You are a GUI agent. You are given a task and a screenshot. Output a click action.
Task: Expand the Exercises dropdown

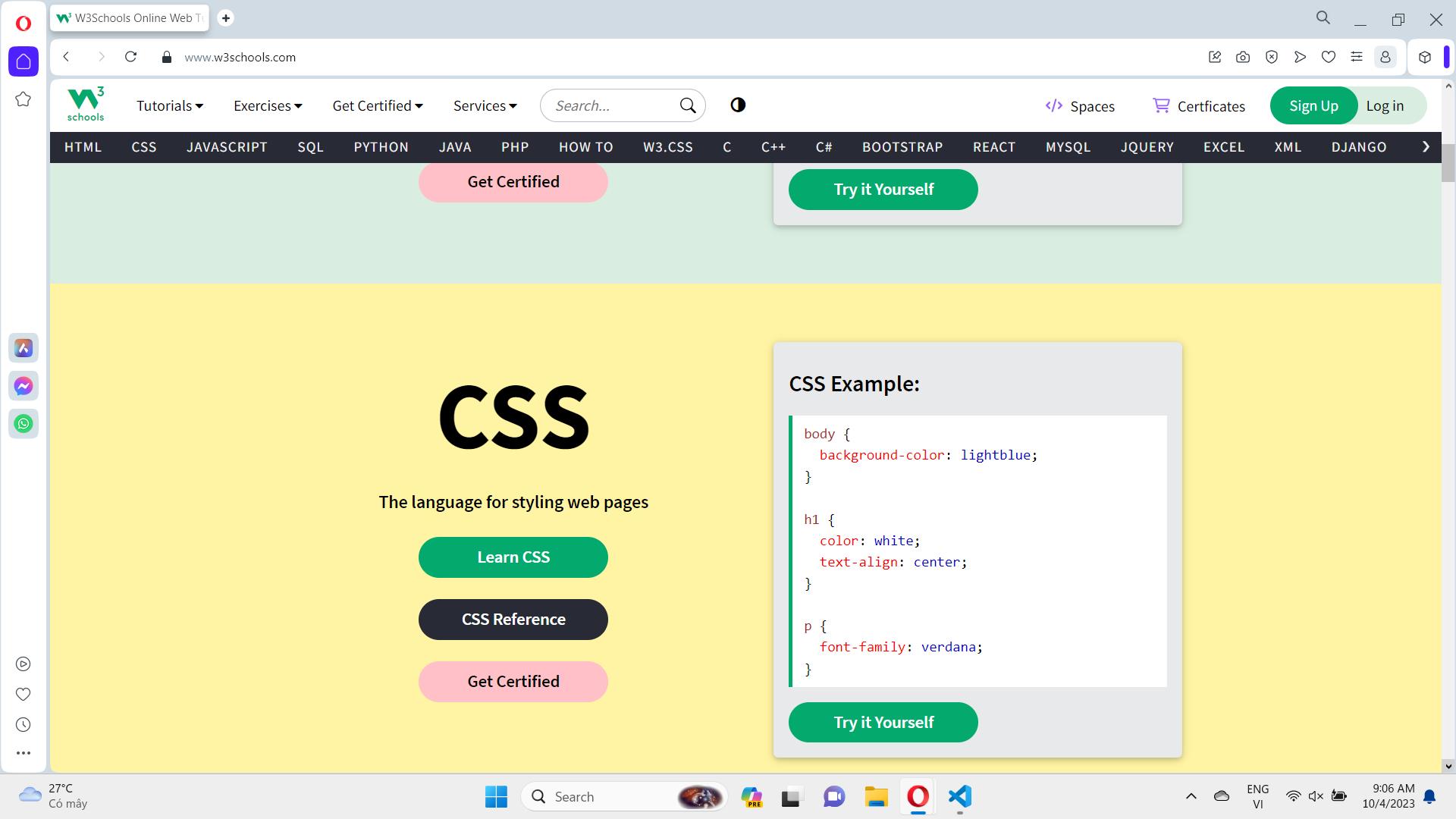point(268,106)
